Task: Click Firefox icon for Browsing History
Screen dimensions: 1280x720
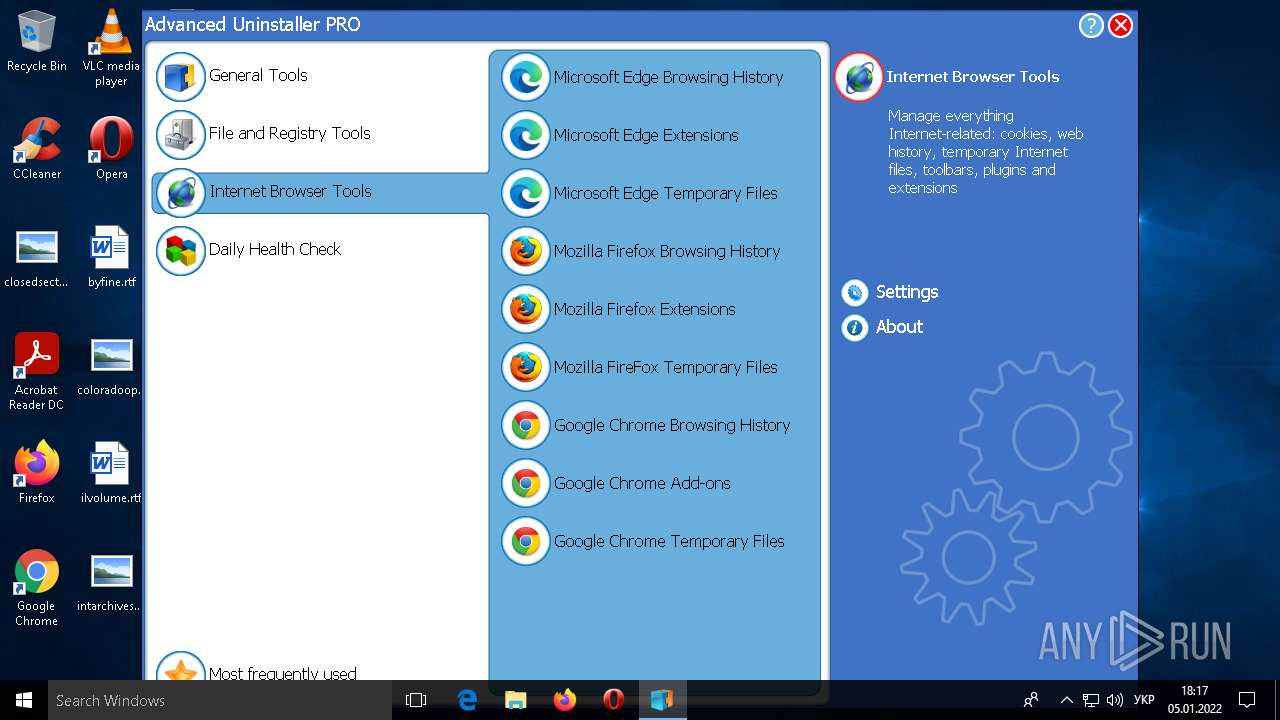Action: click(525, 251)
